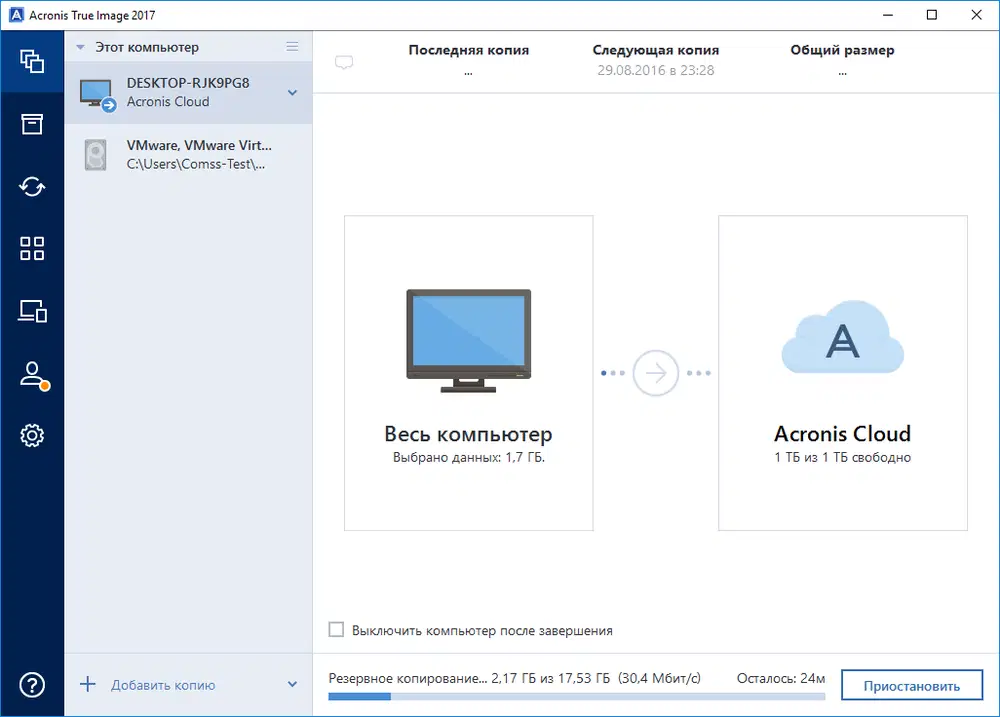
Task: Click the 'Последняя копия' header
Action: (469, 50)
